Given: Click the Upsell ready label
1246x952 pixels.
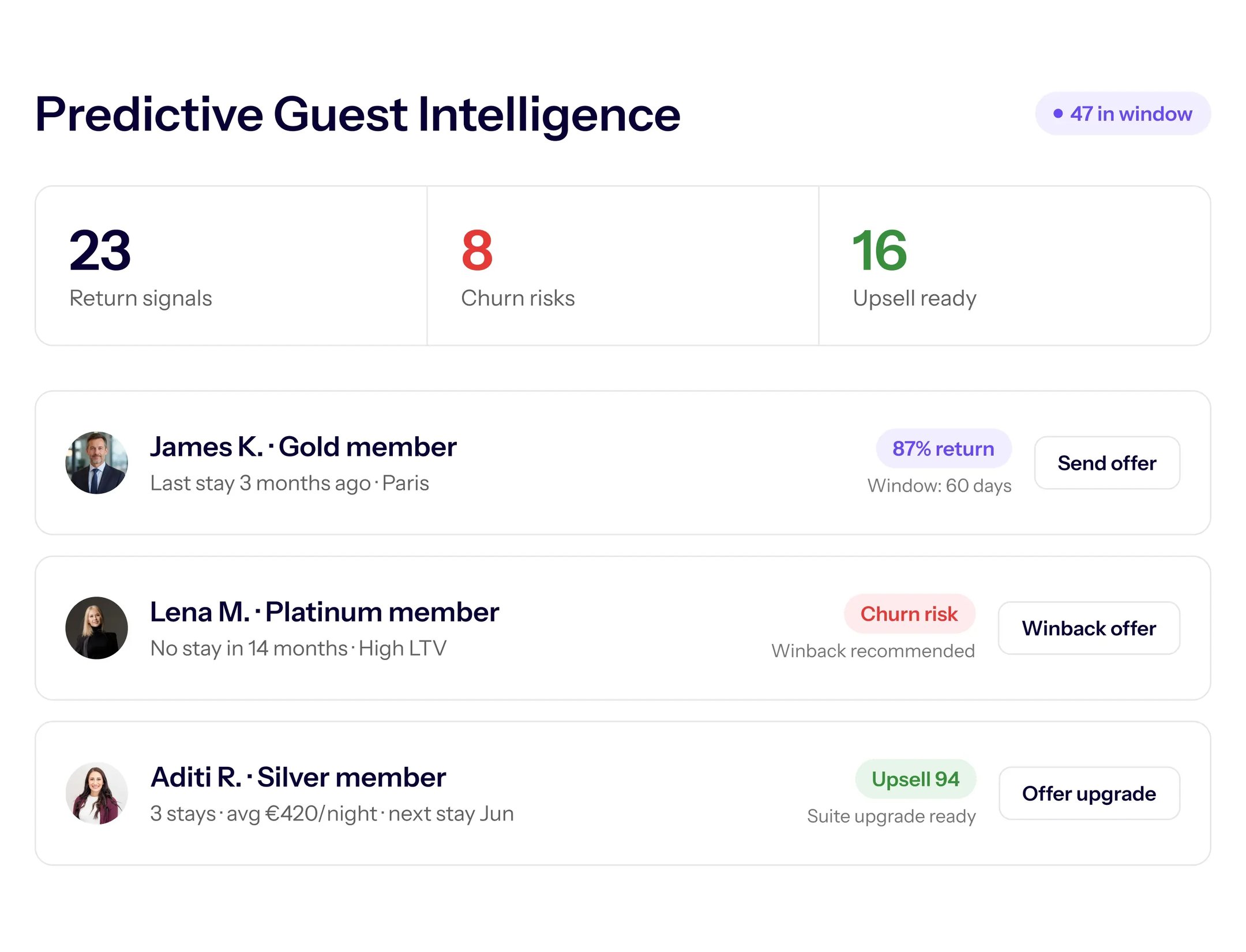Looking at the screenshot, I should [x=915, y=299].
